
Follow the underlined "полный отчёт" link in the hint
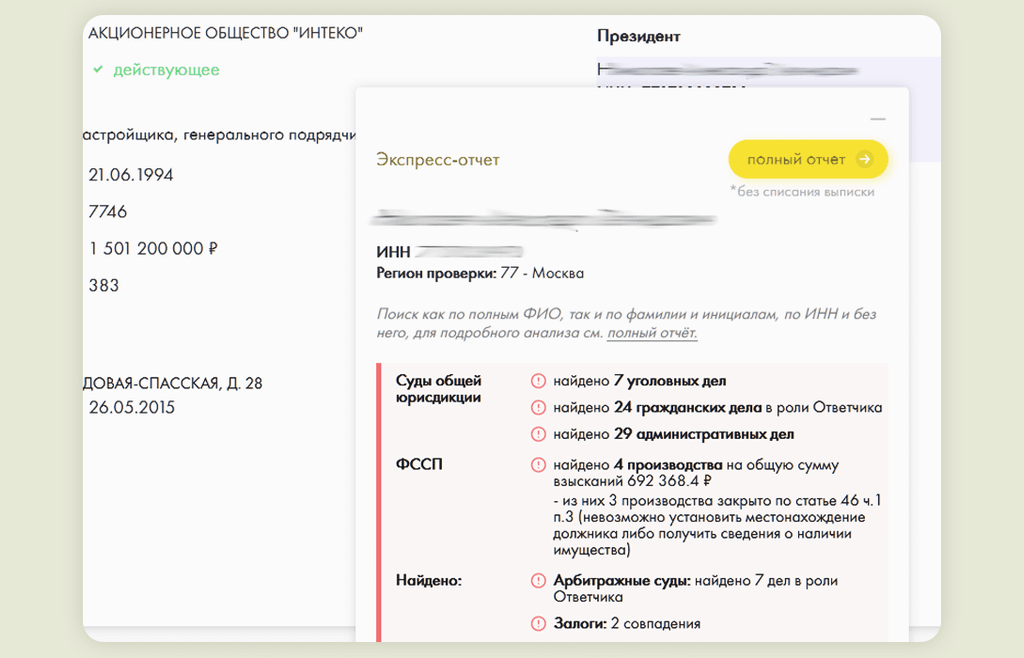click(x=652, y=333)
